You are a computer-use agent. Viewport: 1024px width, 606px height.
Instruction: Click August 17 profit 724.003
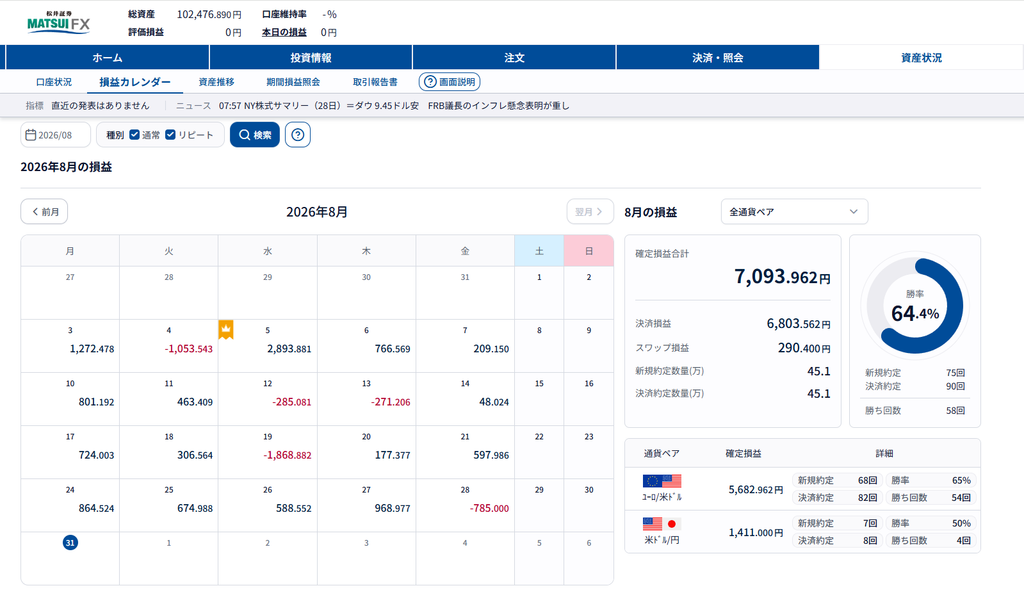click(96, 455)
